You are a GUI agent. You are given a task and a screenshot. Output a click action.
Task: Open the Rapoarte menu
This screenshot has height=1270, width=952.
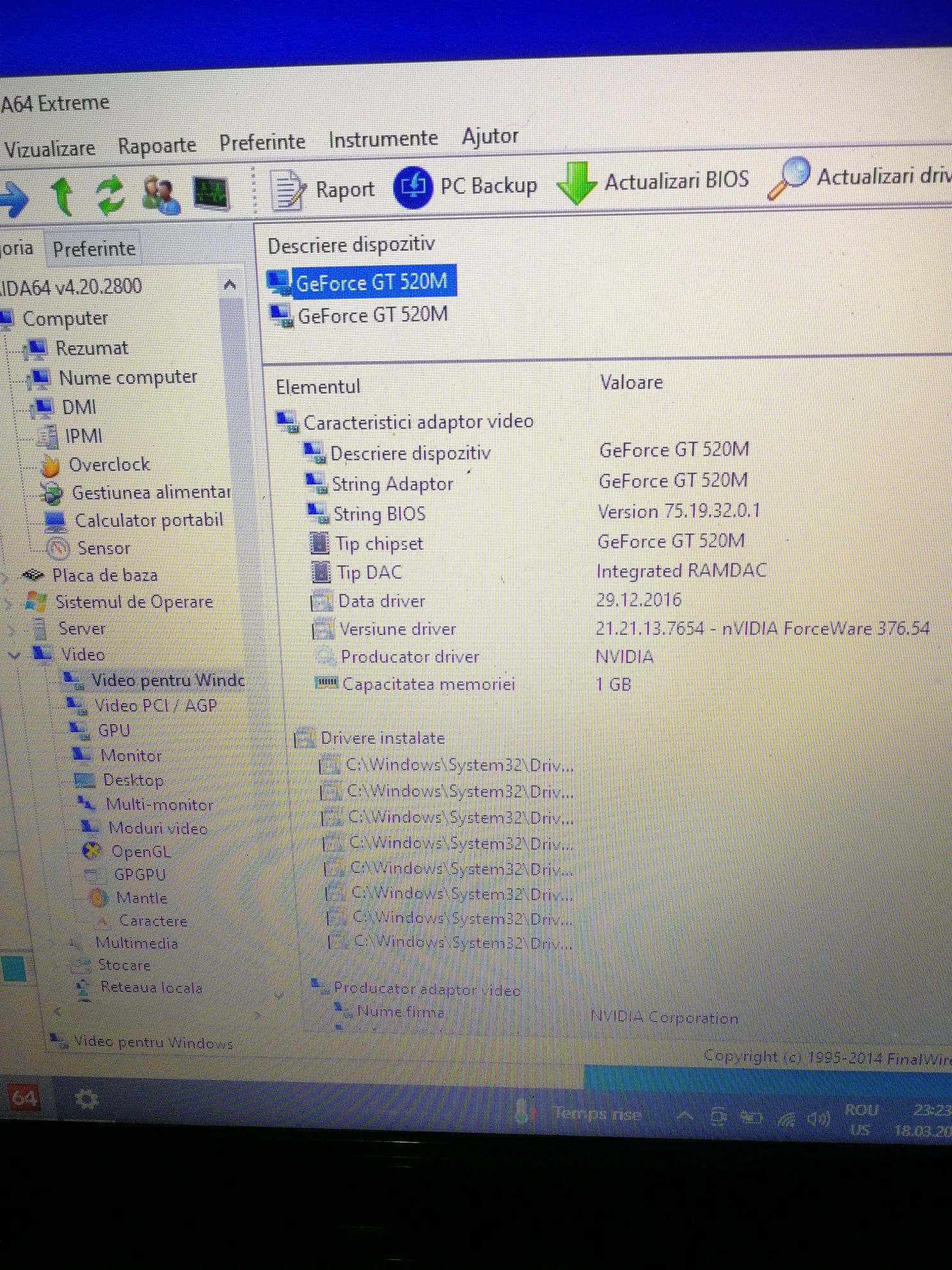pos(157,145)
